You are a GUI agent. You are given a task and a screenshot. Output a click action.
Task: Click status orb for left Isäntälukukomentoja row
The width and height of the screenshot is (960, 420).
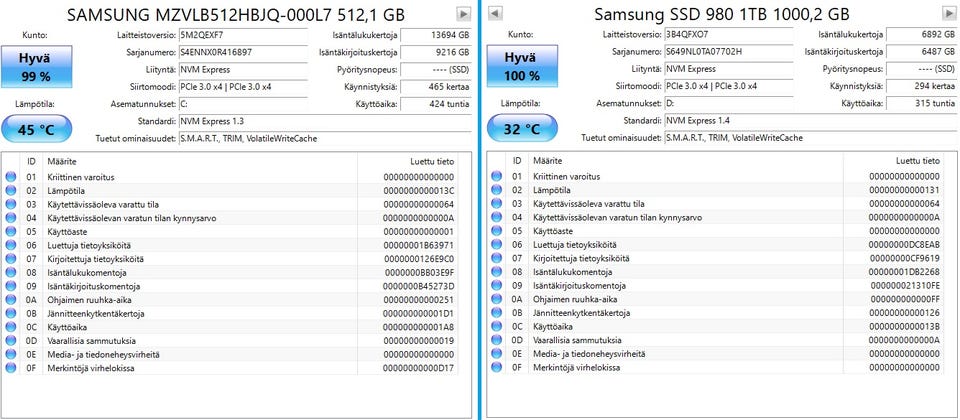[x=10, y=272]
